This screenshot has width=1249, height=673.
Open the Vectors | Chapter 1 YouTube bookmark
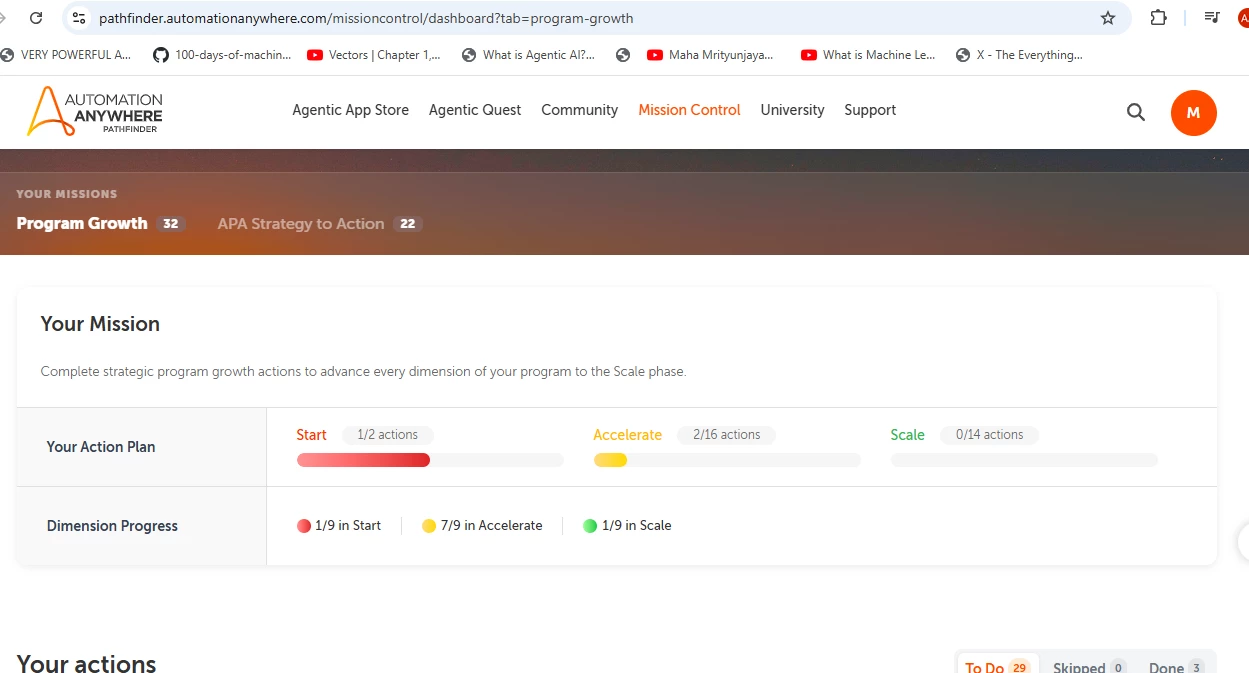point(374,55)
